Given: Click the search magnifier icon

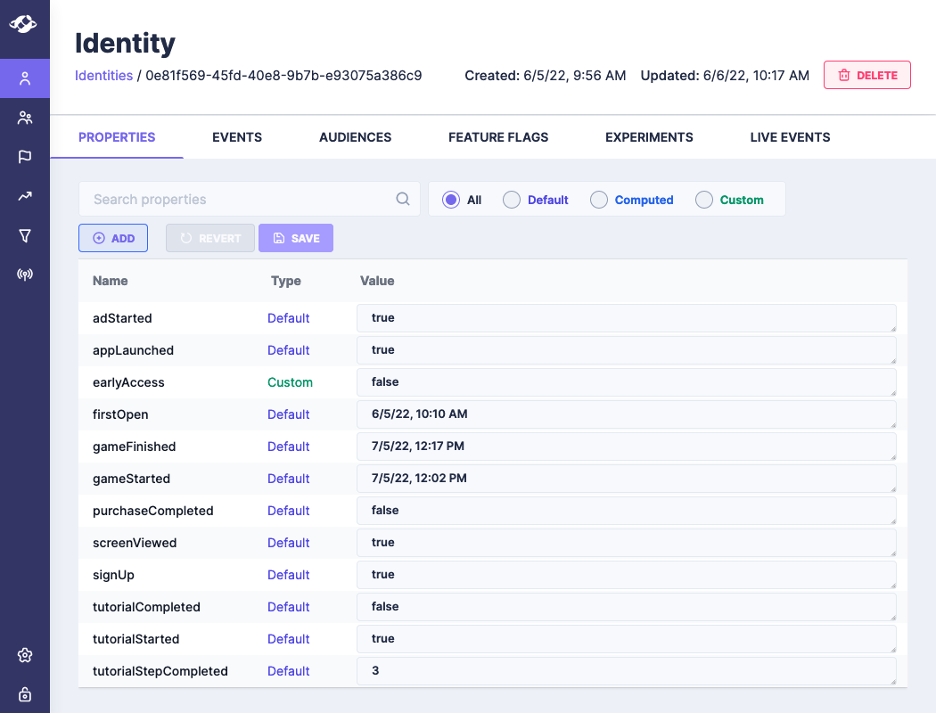Looking at the screenshot, I should point(403,199).
